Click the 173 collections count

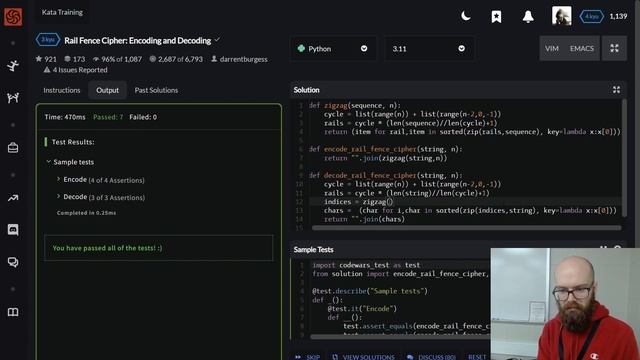(75, 59)
